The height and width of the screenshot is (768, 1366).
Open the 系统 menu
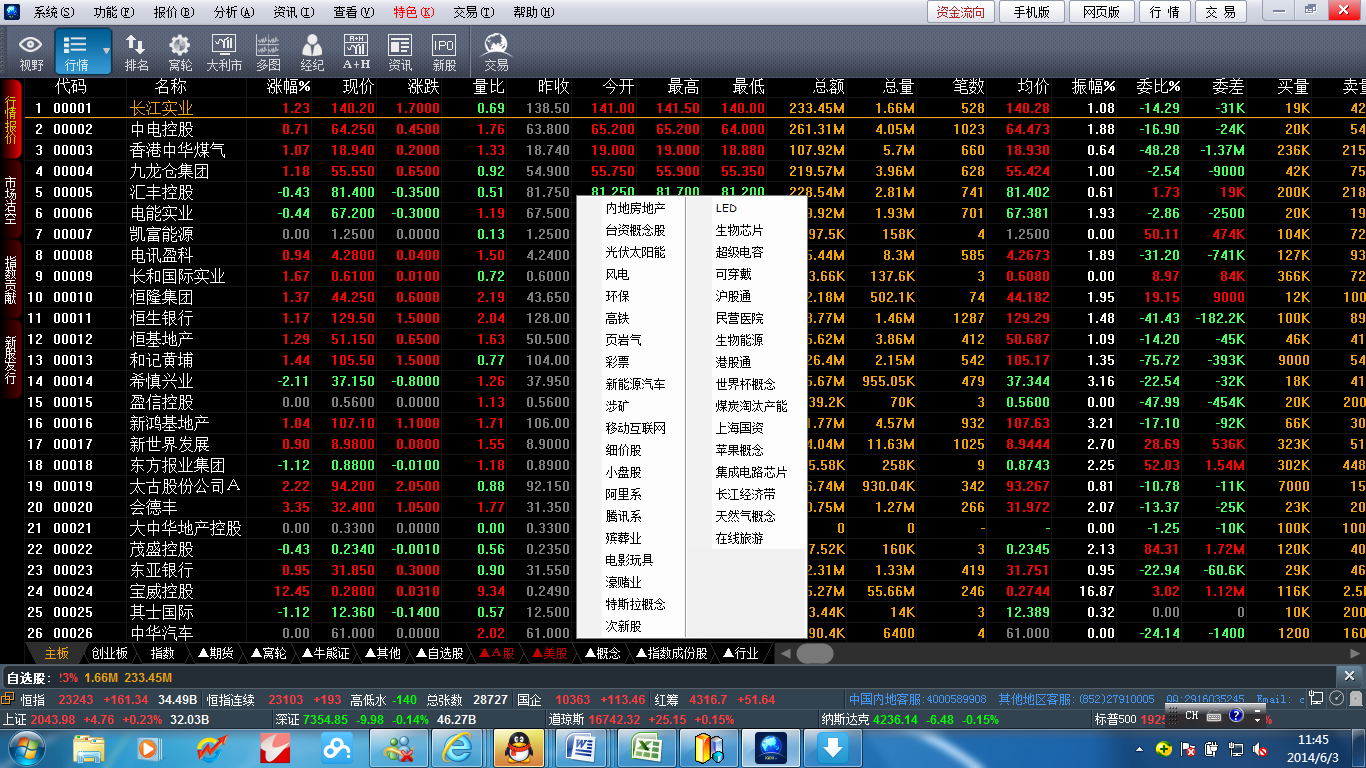(54, 12)
